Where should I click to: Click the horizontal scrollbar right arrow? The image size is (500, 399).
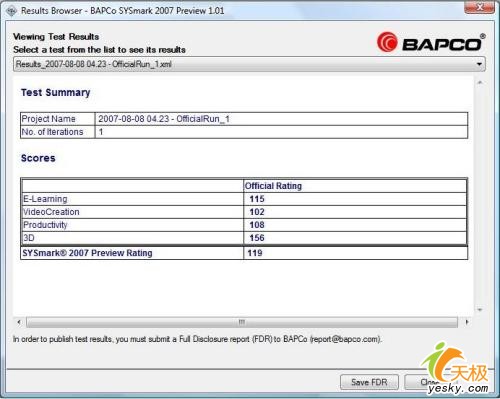(x=467, y=322)
